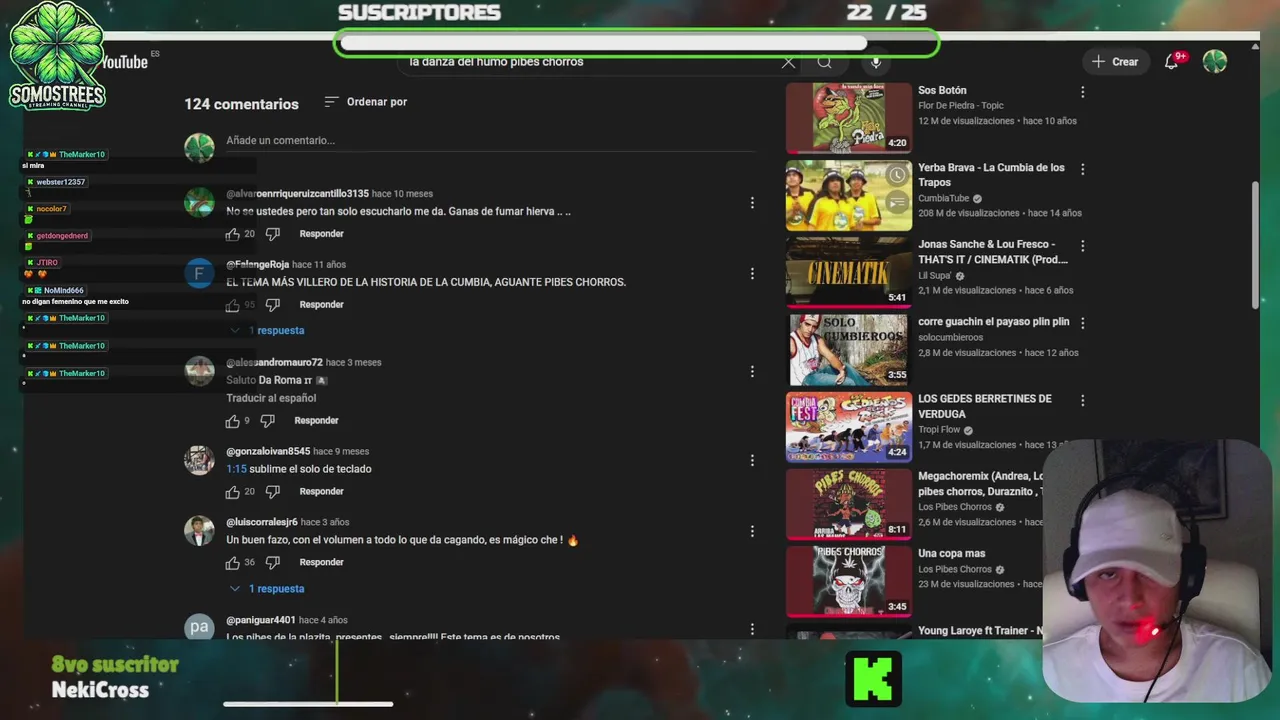Like the comment about fumar hierva
This screenshot has width=1280, height=720.
coord(232,234)
